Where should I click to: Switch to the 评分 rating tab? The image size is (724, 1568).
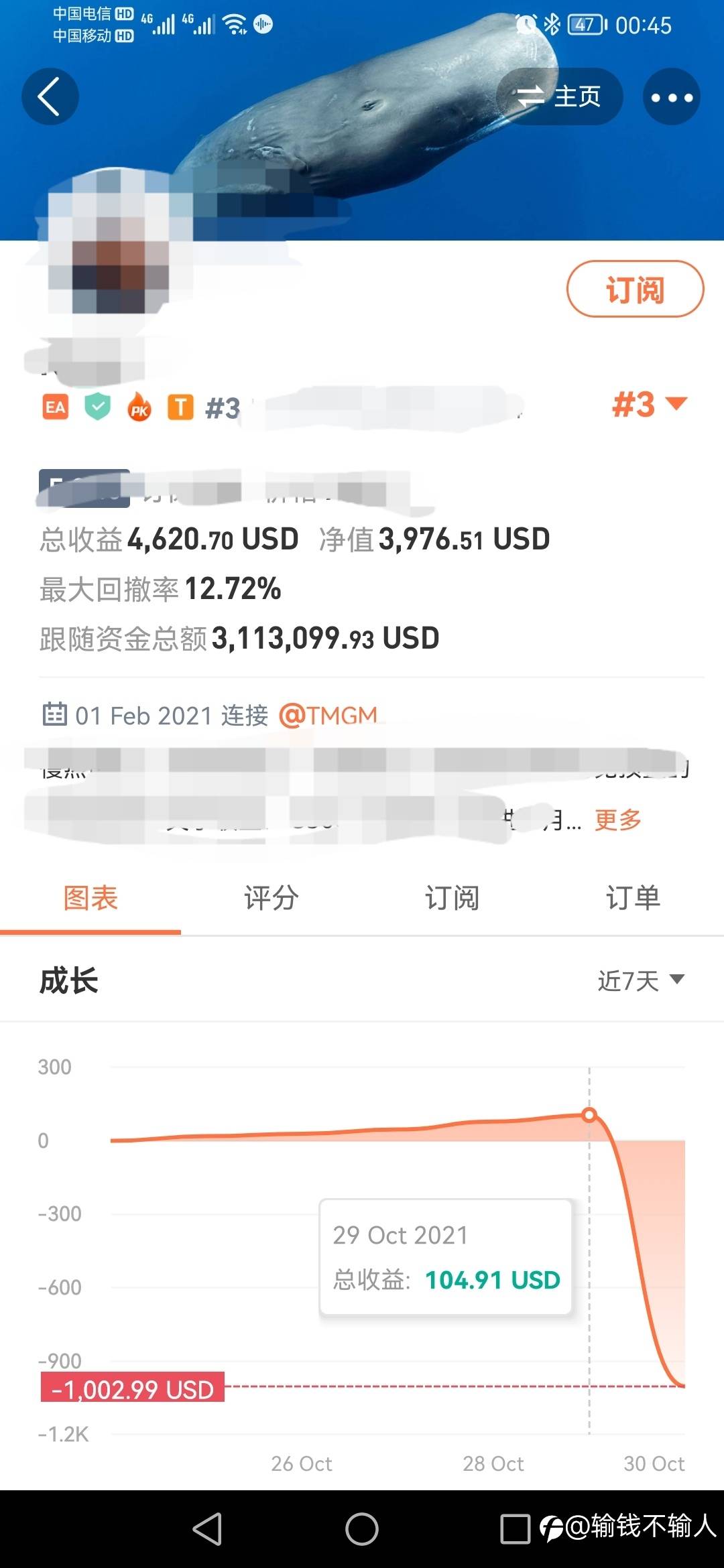(271, 898)
